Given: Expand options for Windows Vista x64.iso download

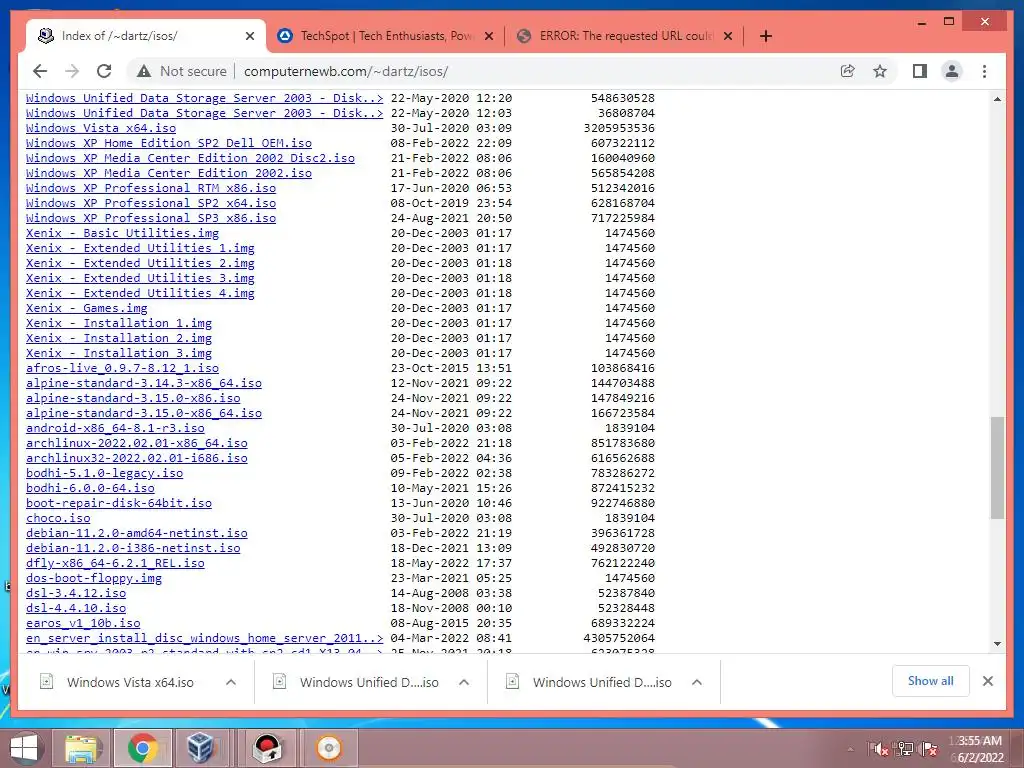Looking at the screenshot, I should point(231,682).
